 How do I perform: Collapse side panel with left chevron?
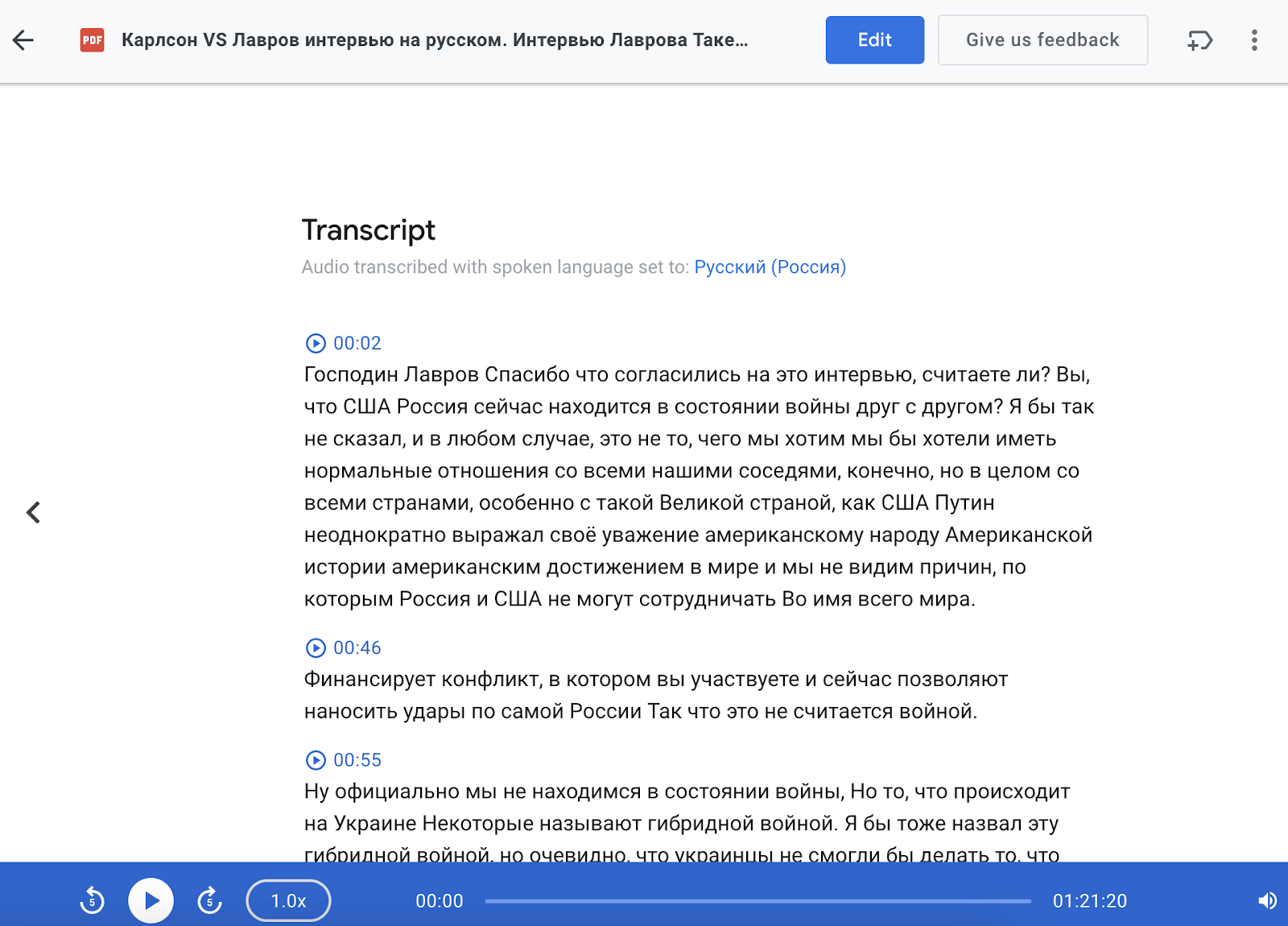click(33, 512)
